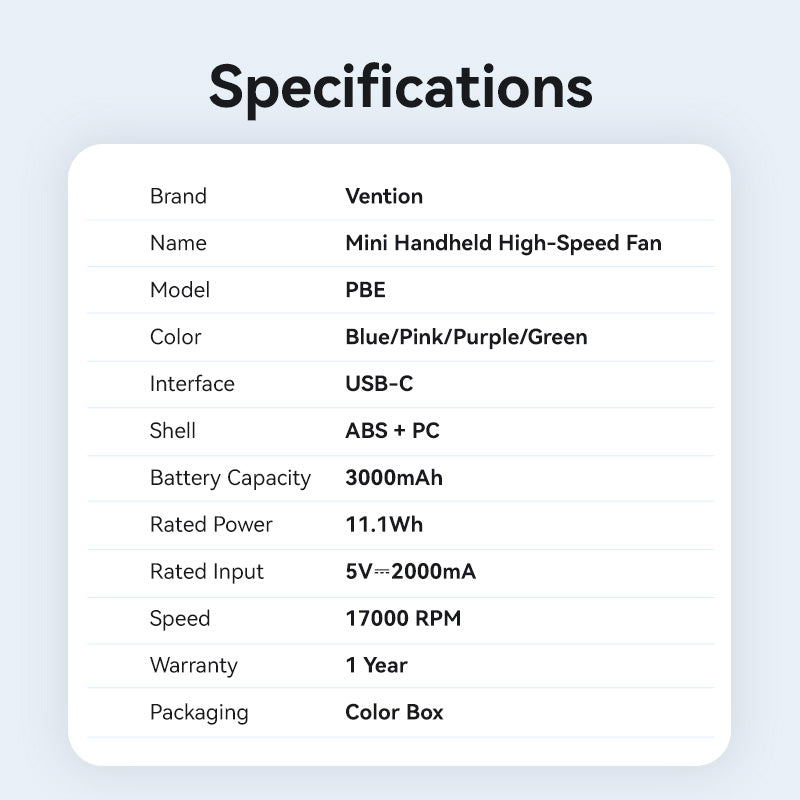This screenshot has height=800, width=800.
Task: Click the Specifications heading
Action: [400, 86]
